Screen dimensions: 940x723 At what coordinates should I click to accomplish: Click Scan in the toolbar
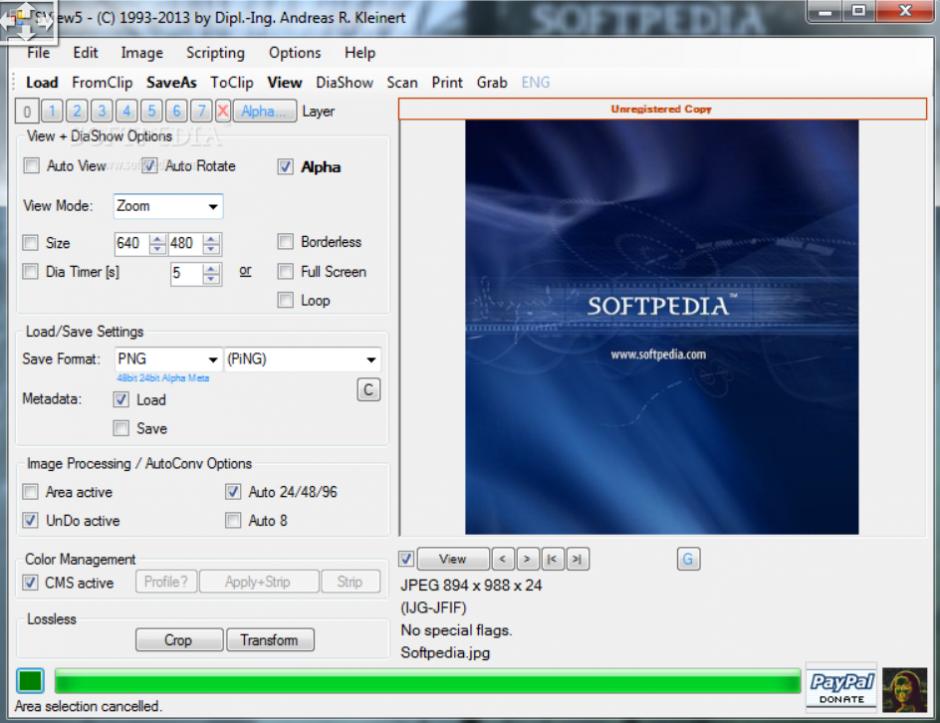coord(402,83)
